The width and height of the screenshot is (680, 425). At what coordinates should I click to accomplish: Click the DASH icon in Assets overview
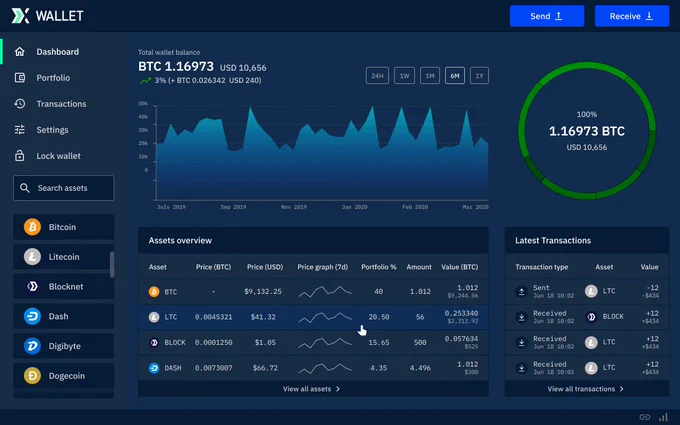click(154, 368)
